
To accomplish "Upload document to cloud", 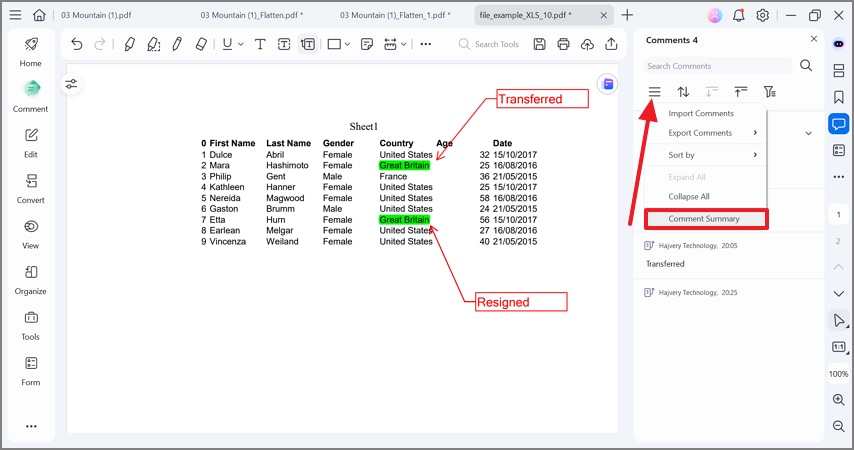I will (x=587, y=44).
